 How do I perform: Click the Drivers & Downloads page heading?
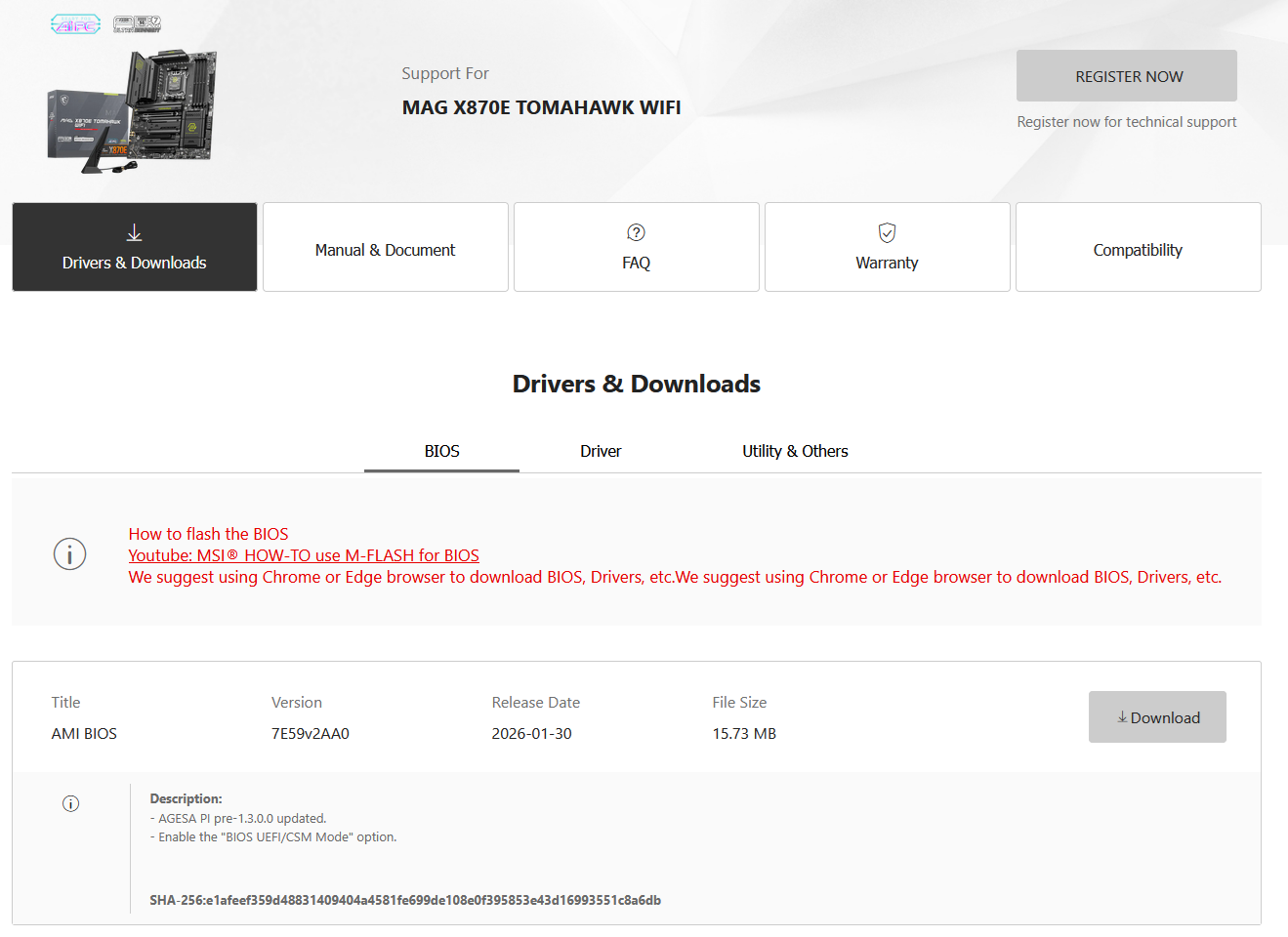637,384
